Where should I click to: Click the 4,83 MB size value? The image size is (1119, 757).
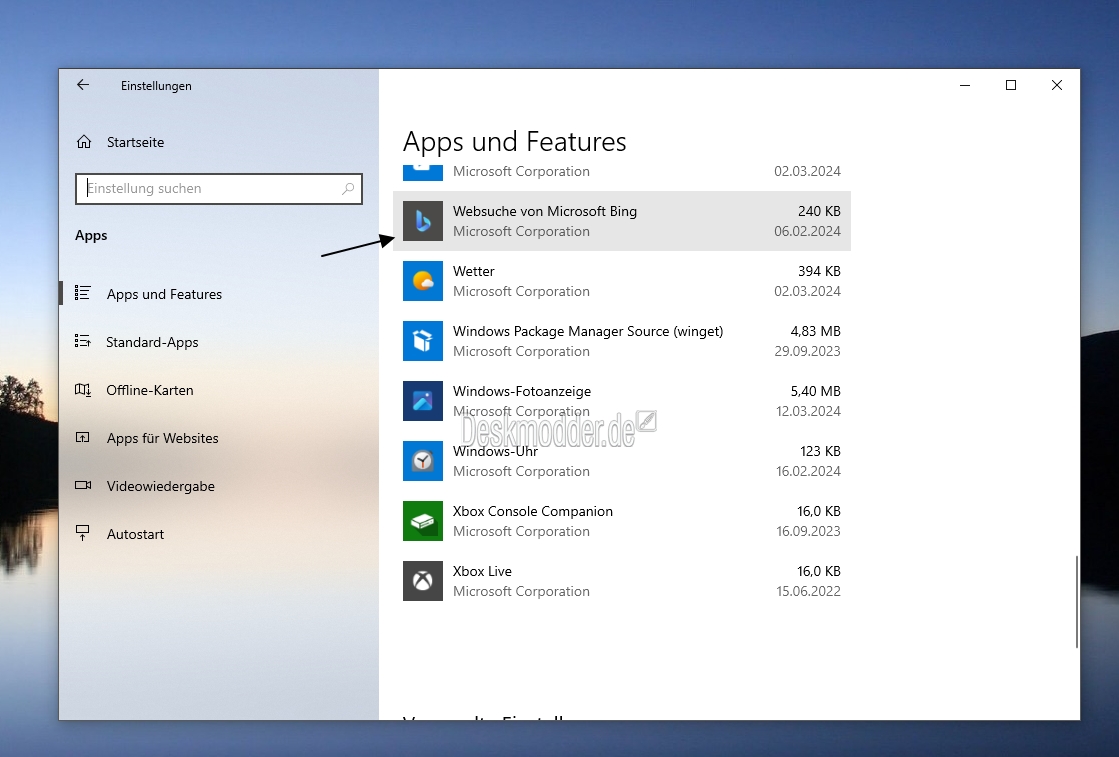[816, 331]
